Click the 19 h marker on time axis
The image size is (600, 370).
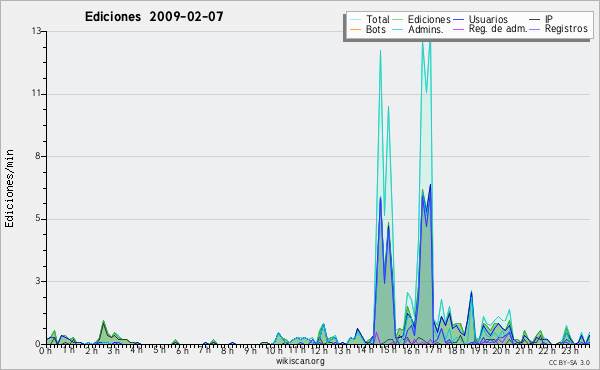(x=479, y=350)
